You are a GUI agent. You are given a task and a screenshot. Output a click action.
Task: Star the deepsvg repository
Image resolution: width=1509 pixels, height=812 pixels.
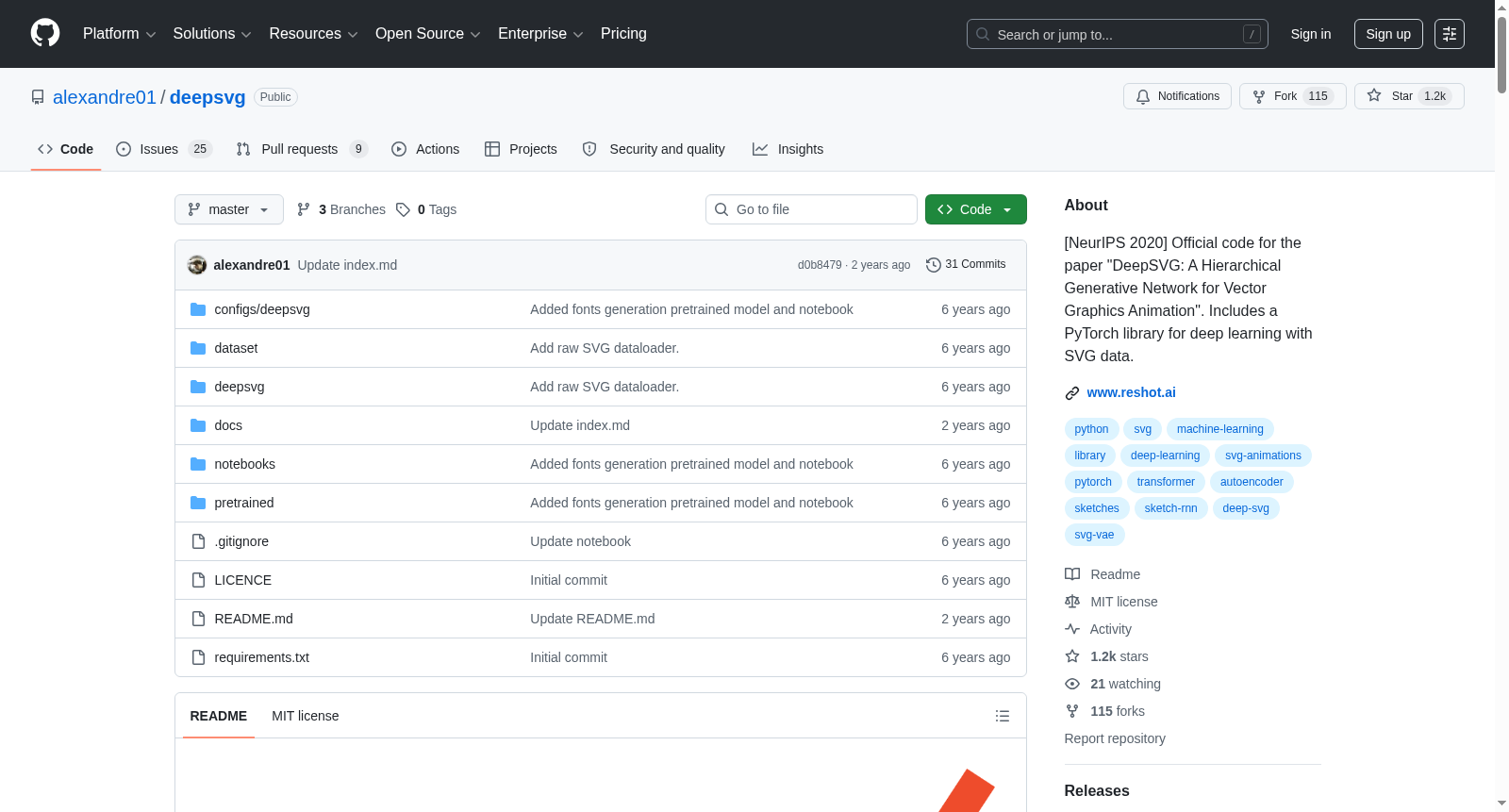pos(1409,96)
